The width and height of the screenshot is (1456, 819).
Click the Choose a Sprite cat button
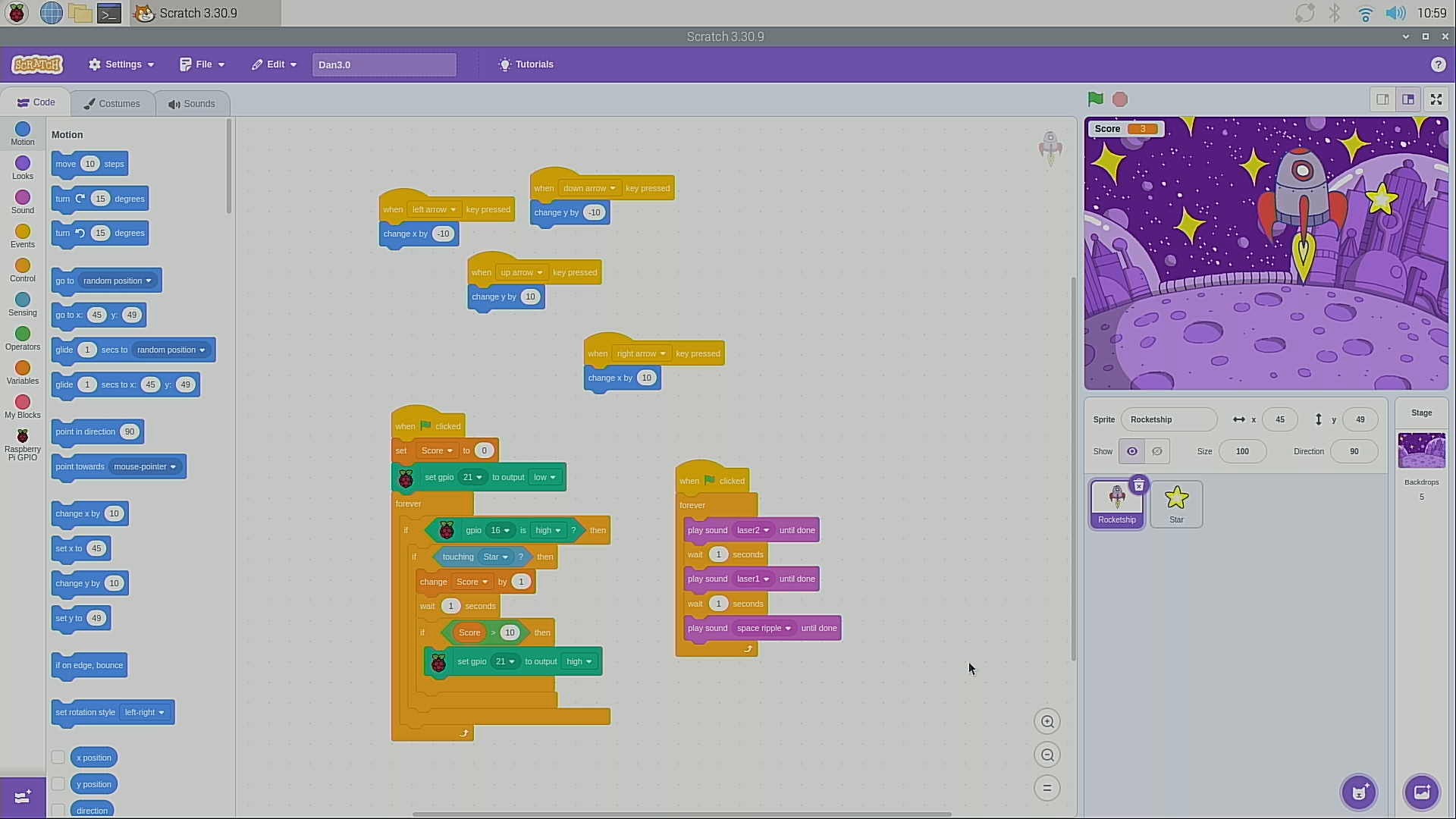click(1359, 792)
